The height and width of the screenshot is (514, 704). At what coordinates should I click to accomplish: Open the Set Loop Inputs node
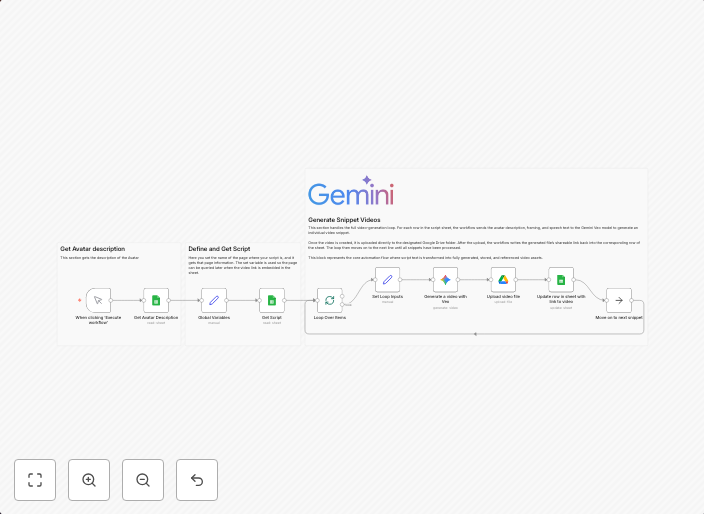tap(387, 280)
